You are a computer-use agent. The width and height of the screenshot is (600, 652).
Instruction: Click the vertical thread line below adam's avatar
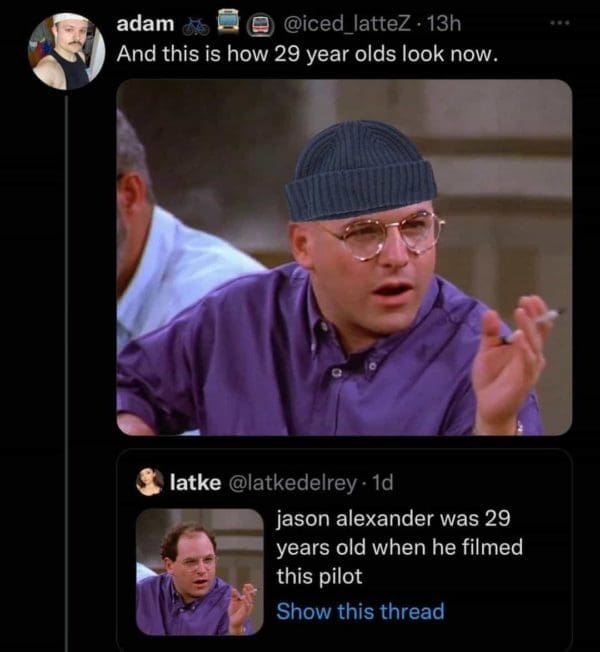pyautogui.click(x=67, y=371)
